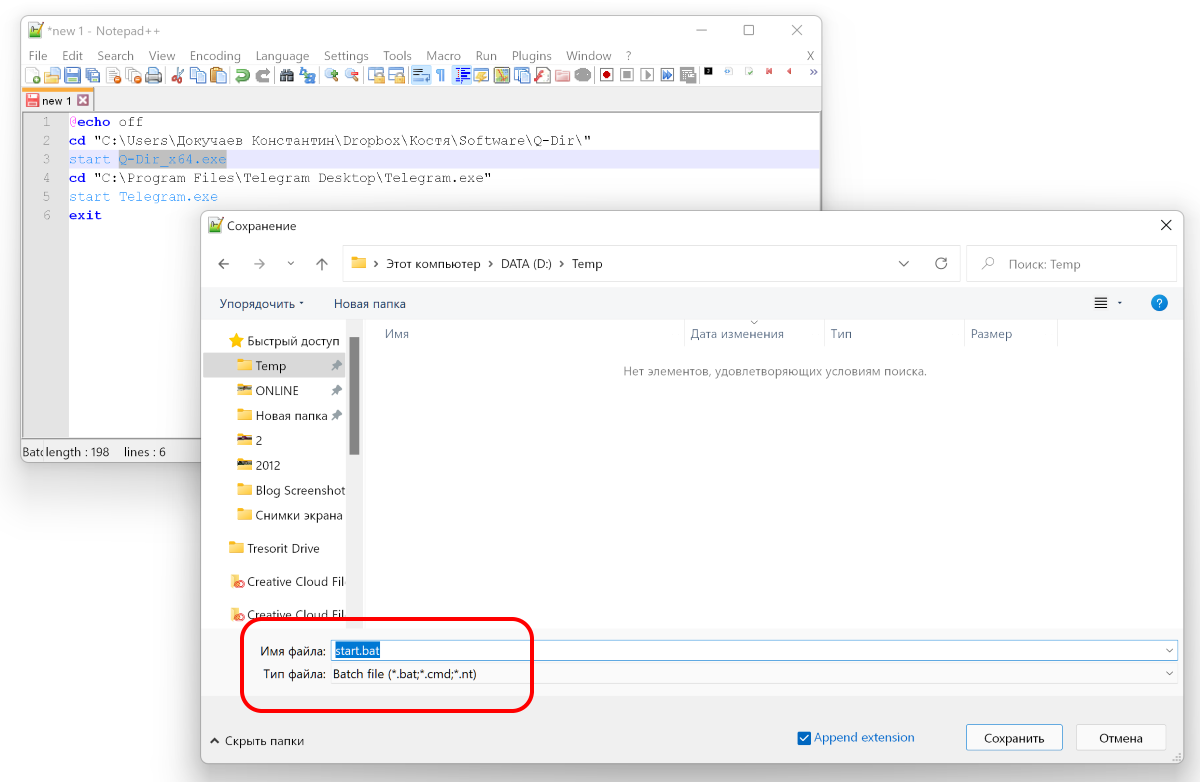Select Temp folder in quick access sidebar
This screenshot has width=1200, height=782.
274,366
